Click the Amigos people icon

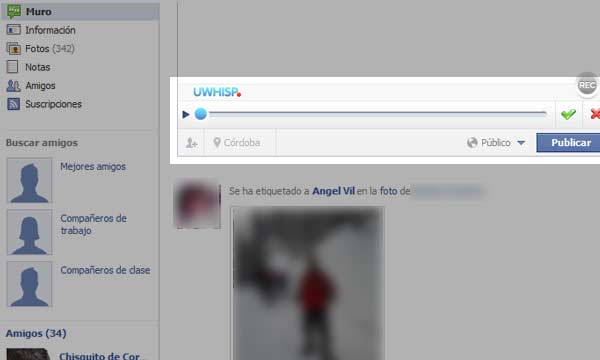point(13,86)
